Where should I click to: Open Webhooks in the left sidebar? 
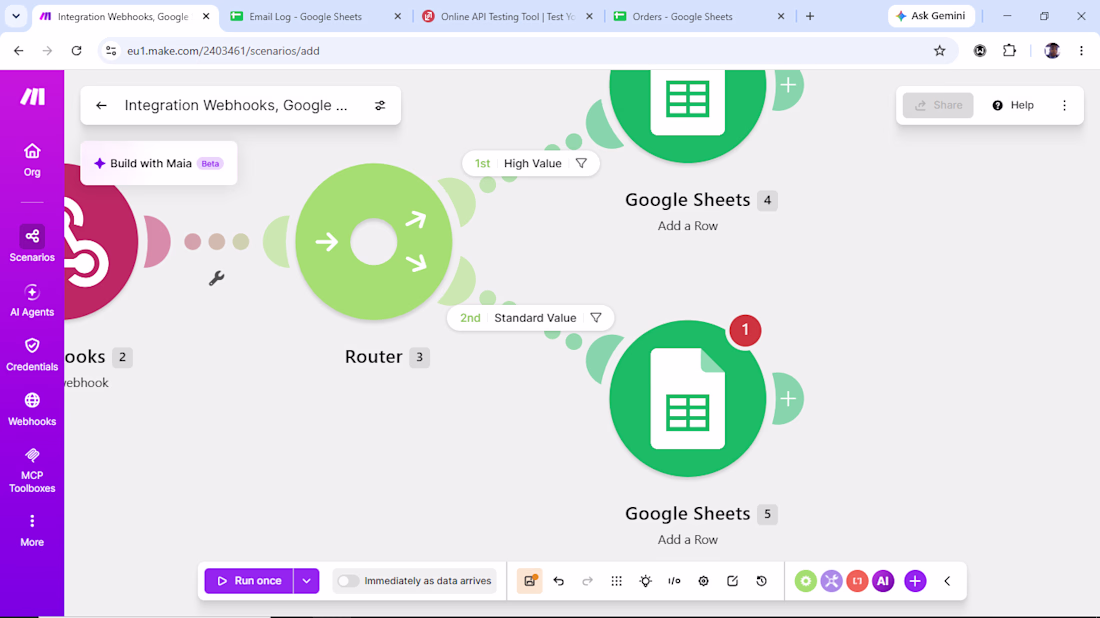pos(32,409)
